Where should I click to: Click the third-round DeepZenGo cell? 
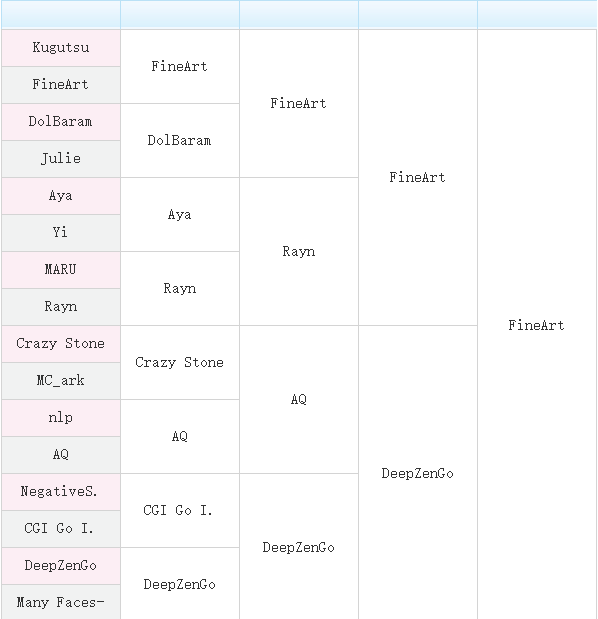(x=299, y=547)
